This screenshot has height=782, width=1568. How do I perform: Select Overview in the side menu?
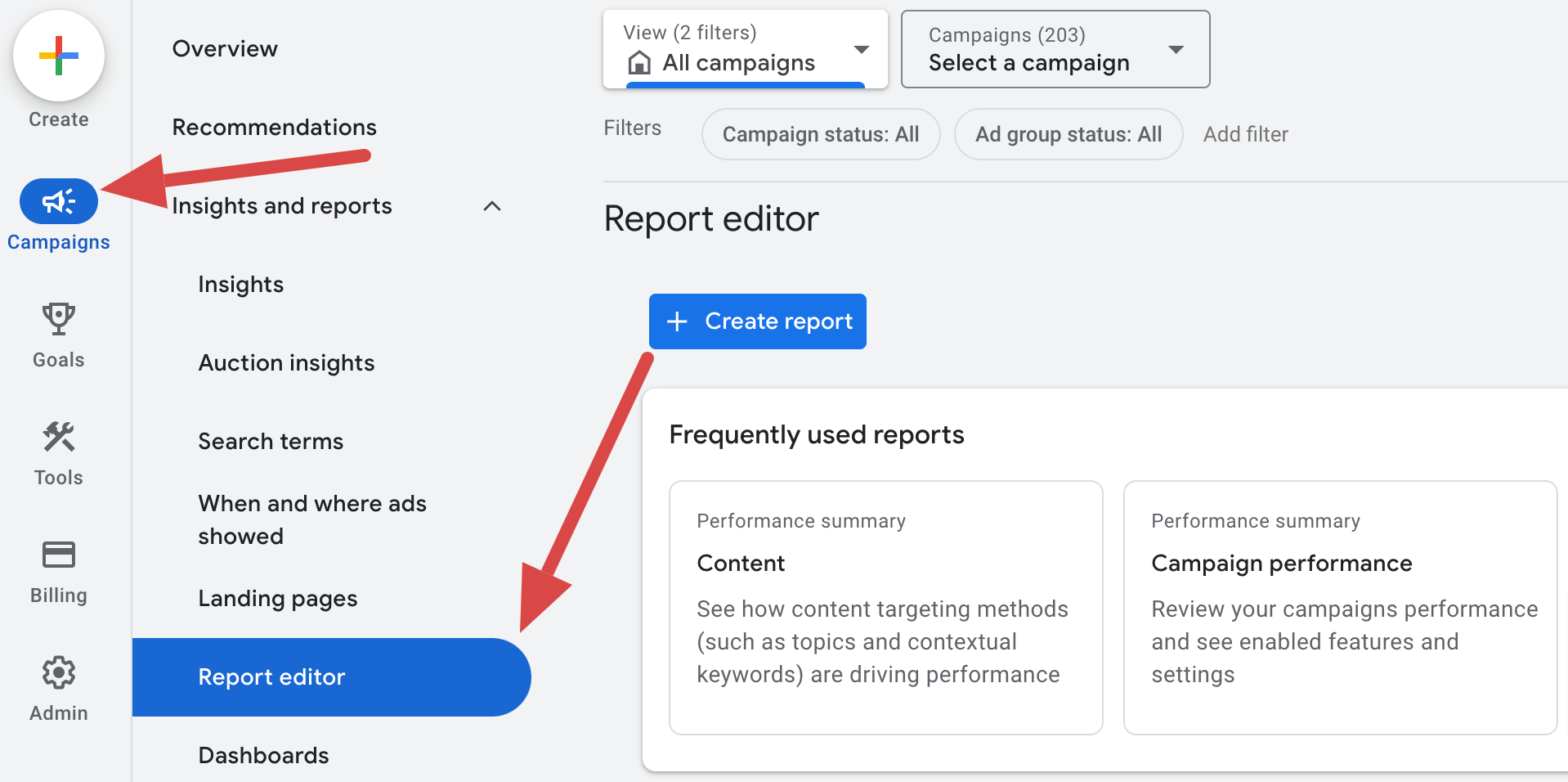pyautogui.click(x=225, y=49)
